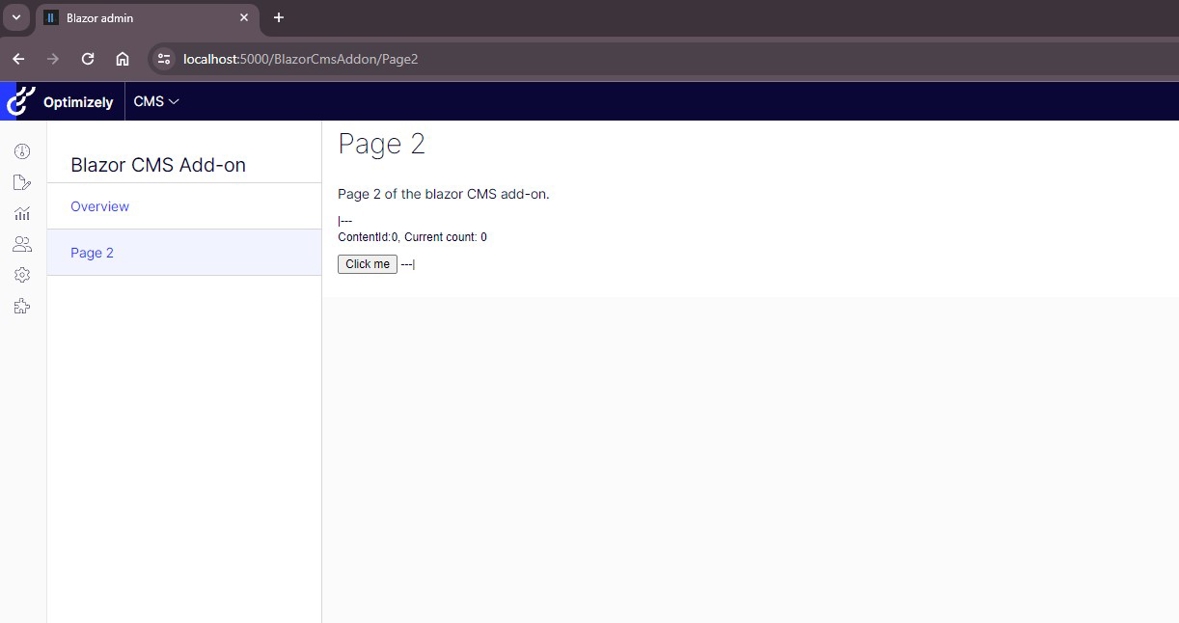This screenshot has height=623, width=1179.
Task: Click the Blazor CMS Add-on heading
Action: [x=157, y=164]
